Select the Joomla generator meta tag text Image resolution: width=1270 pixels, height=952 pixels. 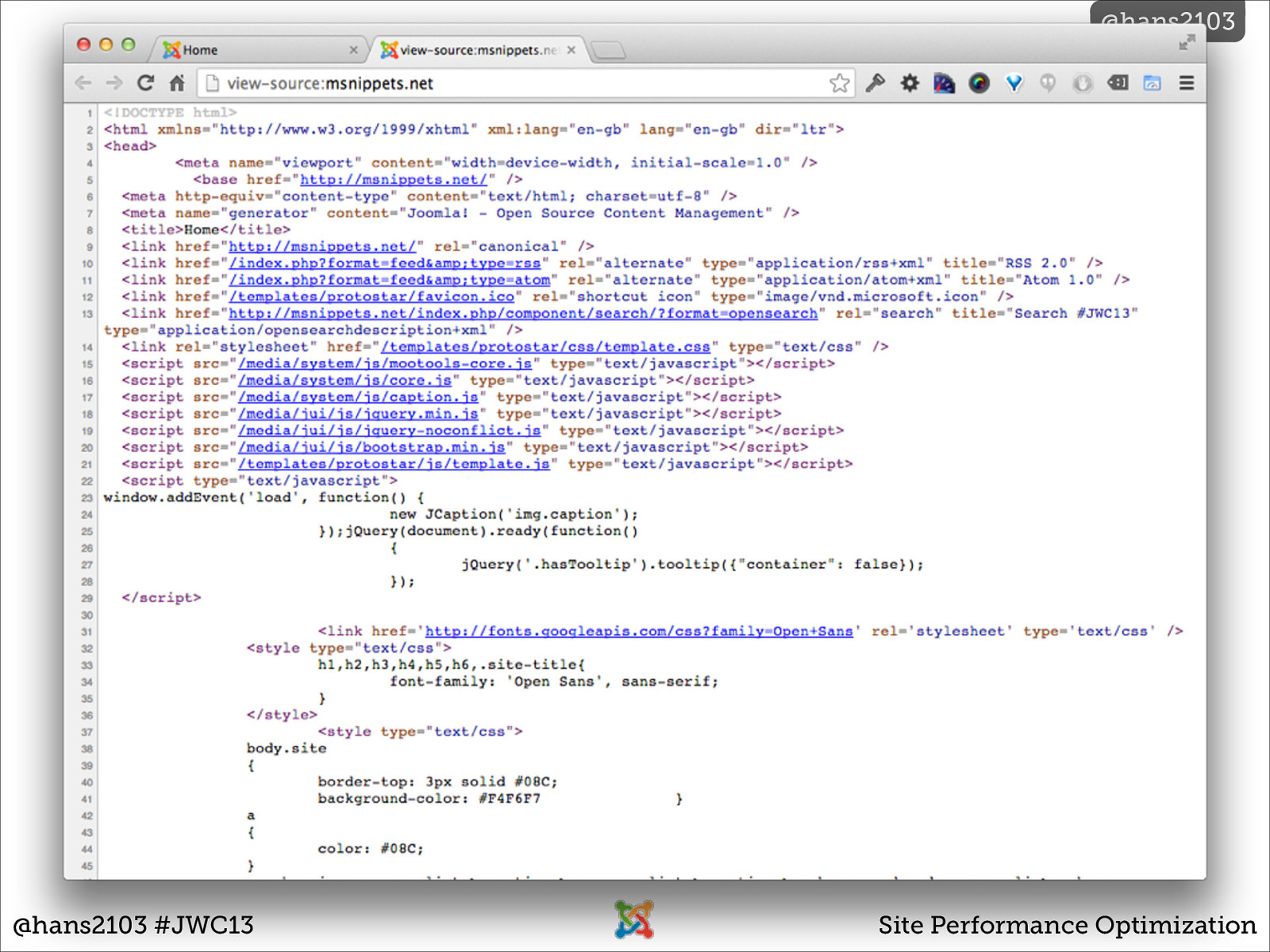pyautogui.click(x=460, y=213)
